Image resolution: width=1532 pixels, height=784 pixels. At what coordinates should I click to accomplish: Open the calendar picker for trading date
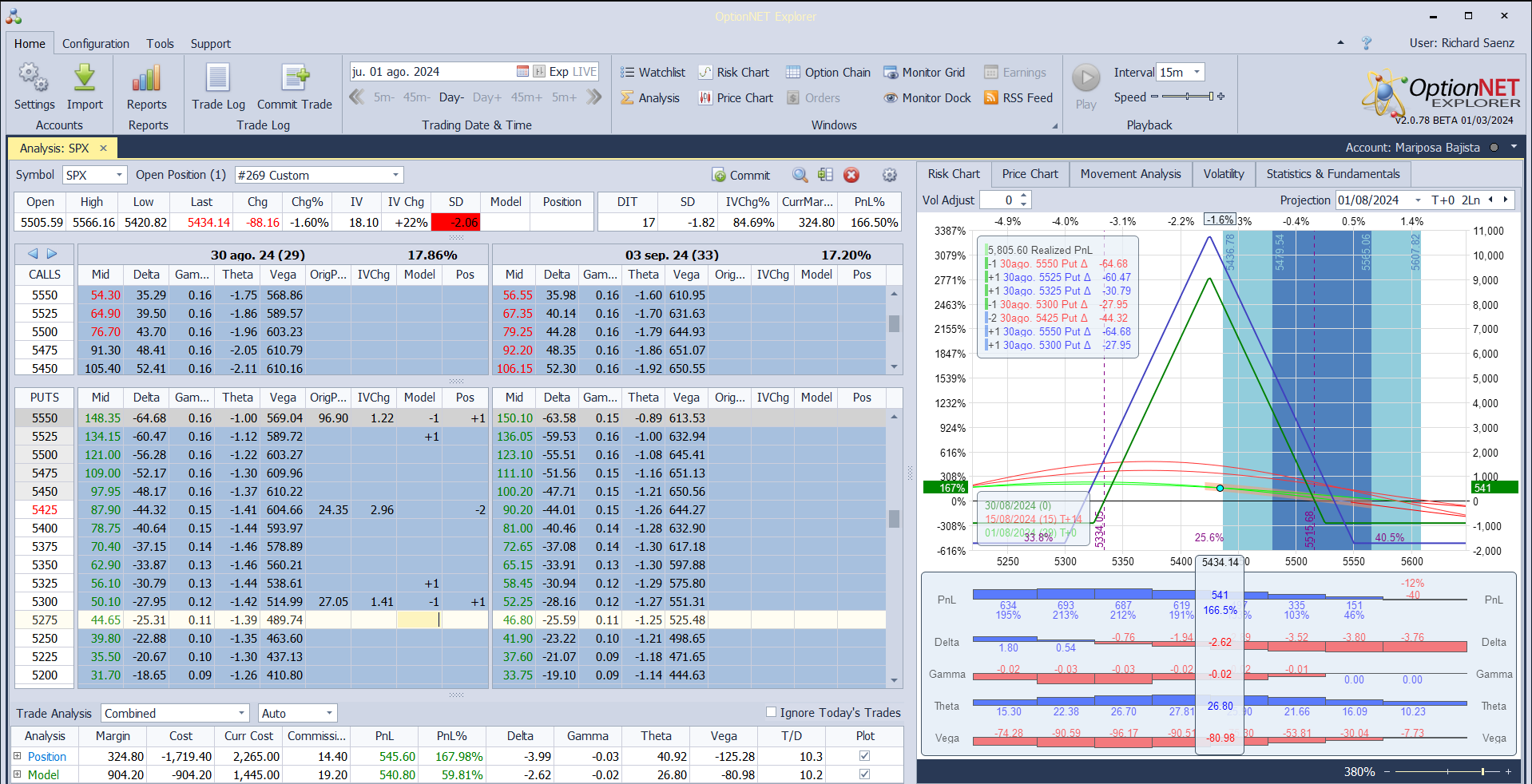tap(522, 71)
